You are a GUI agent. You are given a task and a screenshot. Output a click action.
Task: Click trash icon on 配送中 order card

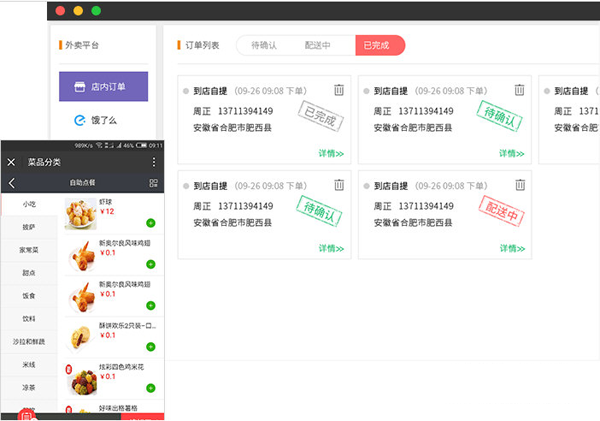[x=520, y=185]
